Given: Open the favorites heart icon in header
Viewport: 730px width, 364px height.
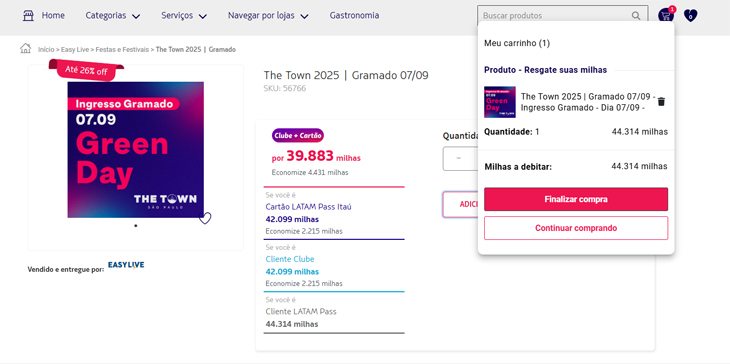Looking at the screenshot, I should pos(690,16).
